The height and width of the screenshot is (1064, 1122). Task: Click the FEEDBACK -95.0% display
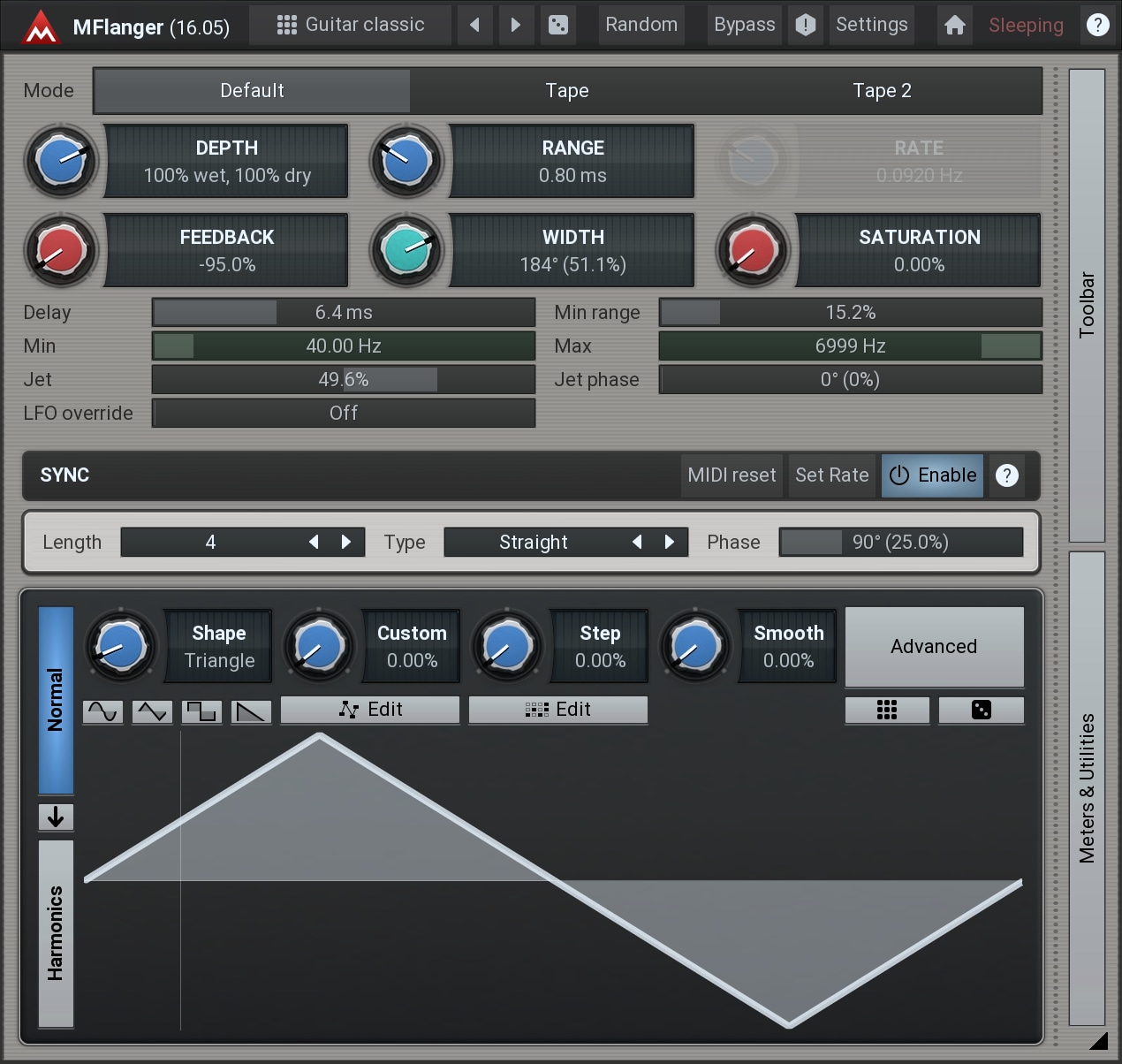tap(227, 250)
